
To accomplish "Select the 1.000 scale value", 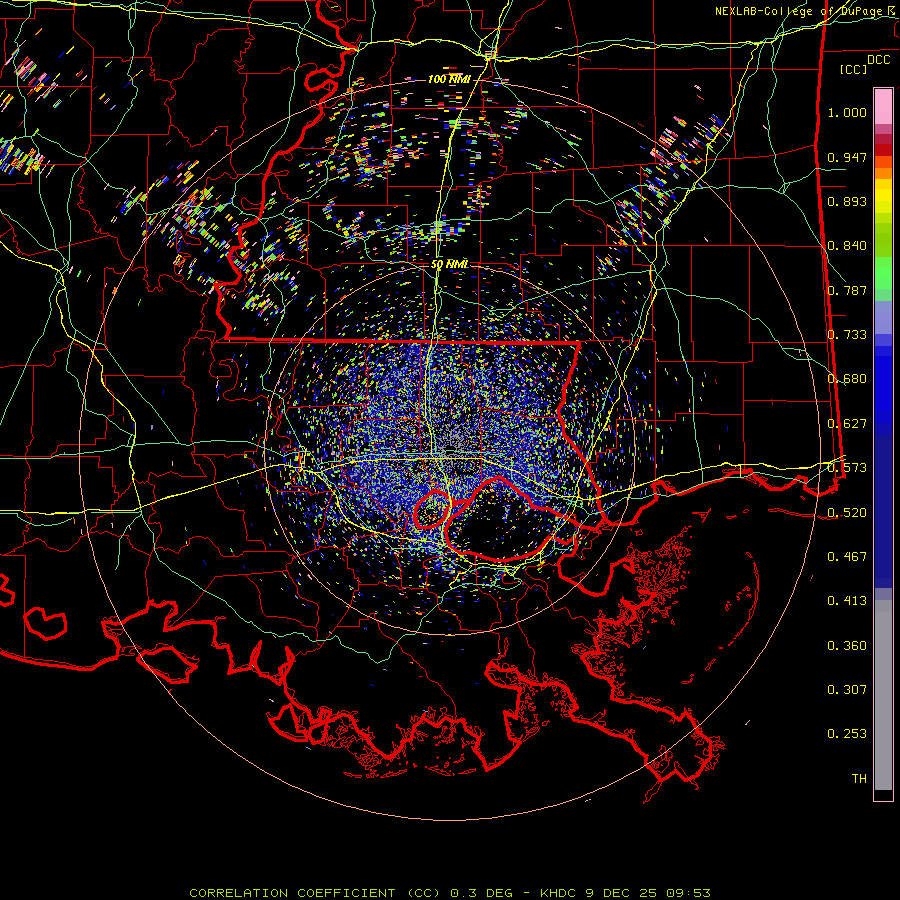I will pyautogui.click(x=847, y=112).
